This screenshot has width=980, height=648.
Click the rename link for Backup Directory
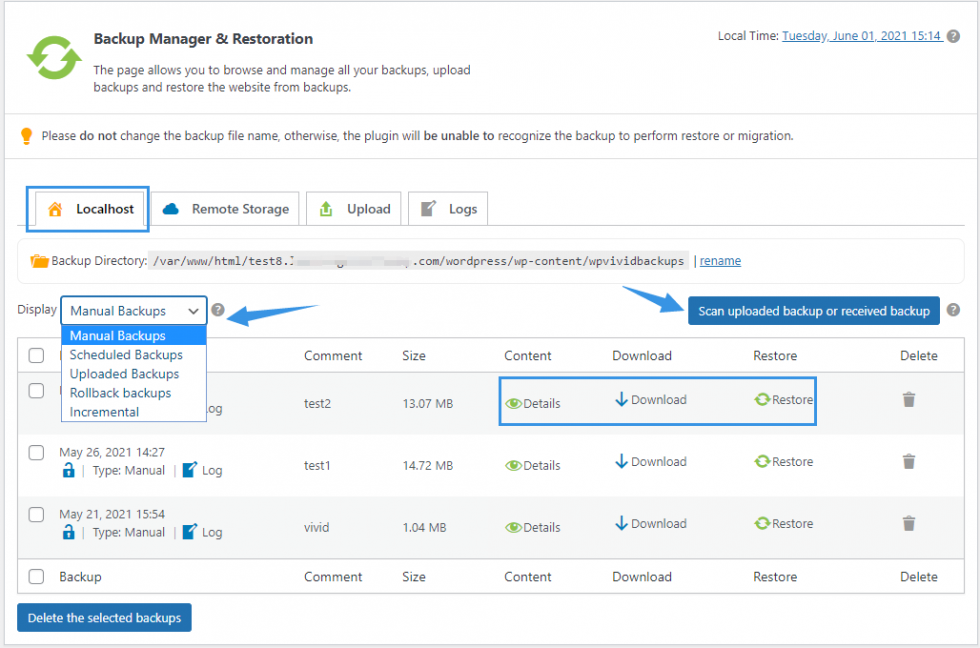pyautogui.click(x=719, y=261)
